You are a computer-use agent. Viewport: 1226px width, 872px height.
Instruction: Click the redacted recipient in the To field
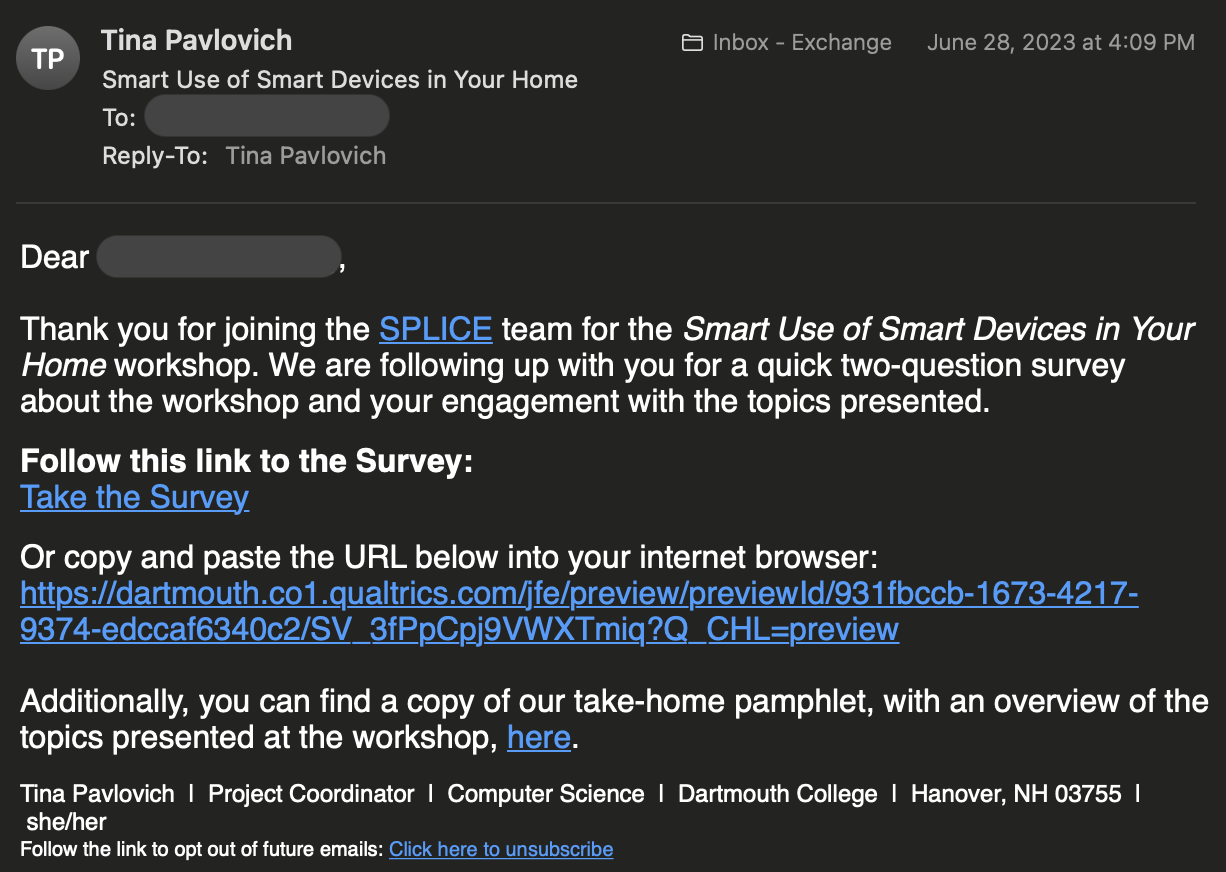tap(266, 116)
